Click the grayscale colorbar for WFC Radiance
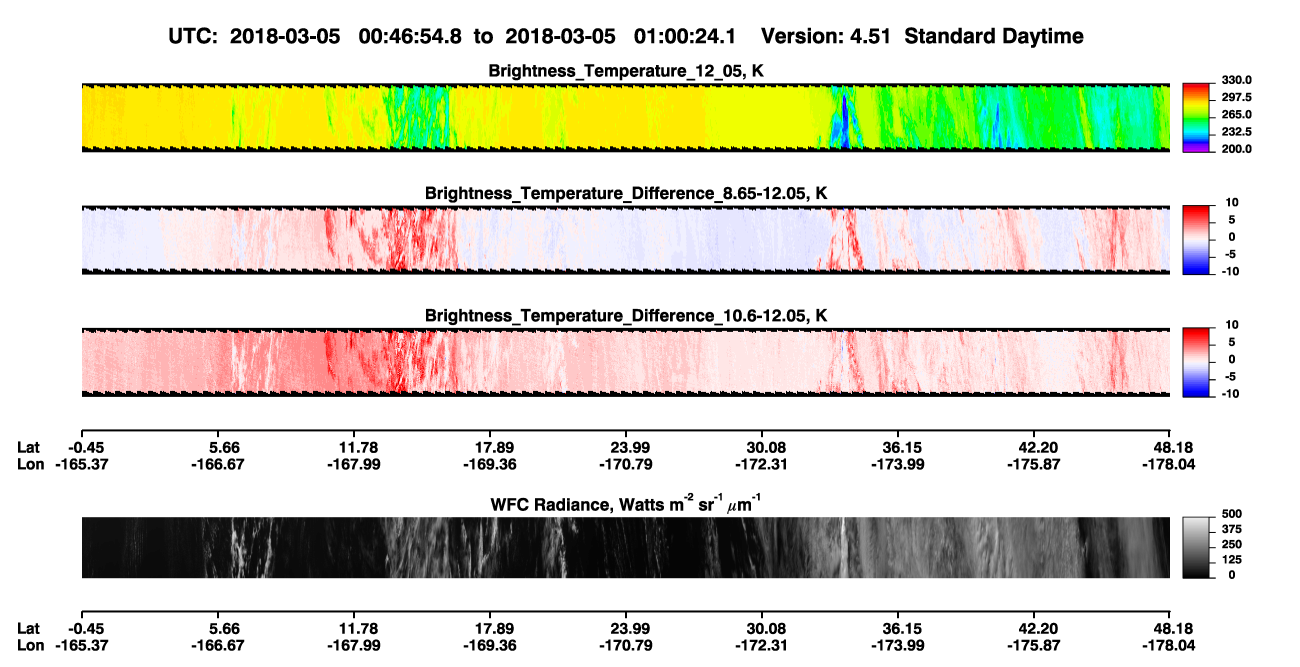The width and height of the screenshot is (1300, 667). coord(1197,547)
